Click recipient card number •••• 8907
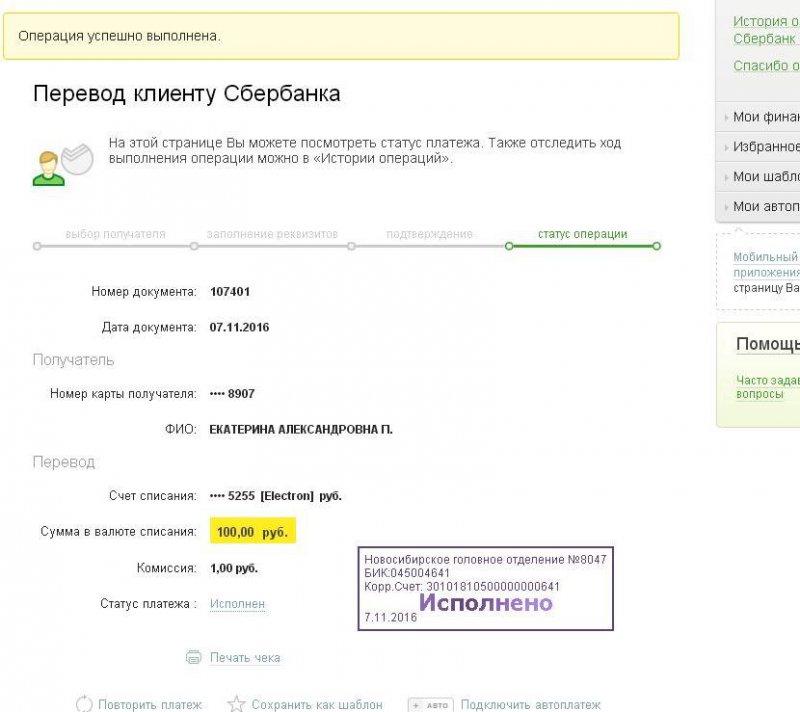This screenshot has width=800, height=712. point(232,394)
